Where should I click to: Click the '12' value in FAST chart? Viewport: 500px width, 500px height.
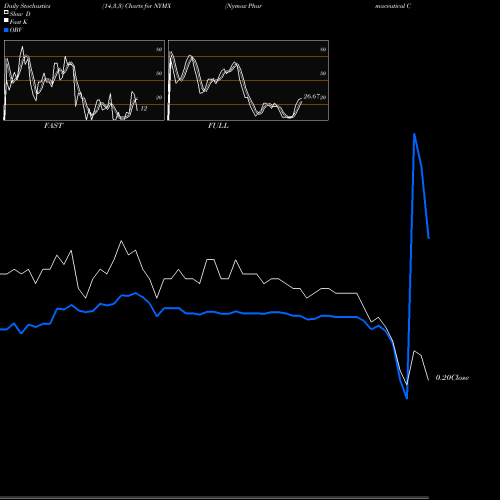(144, 109)
